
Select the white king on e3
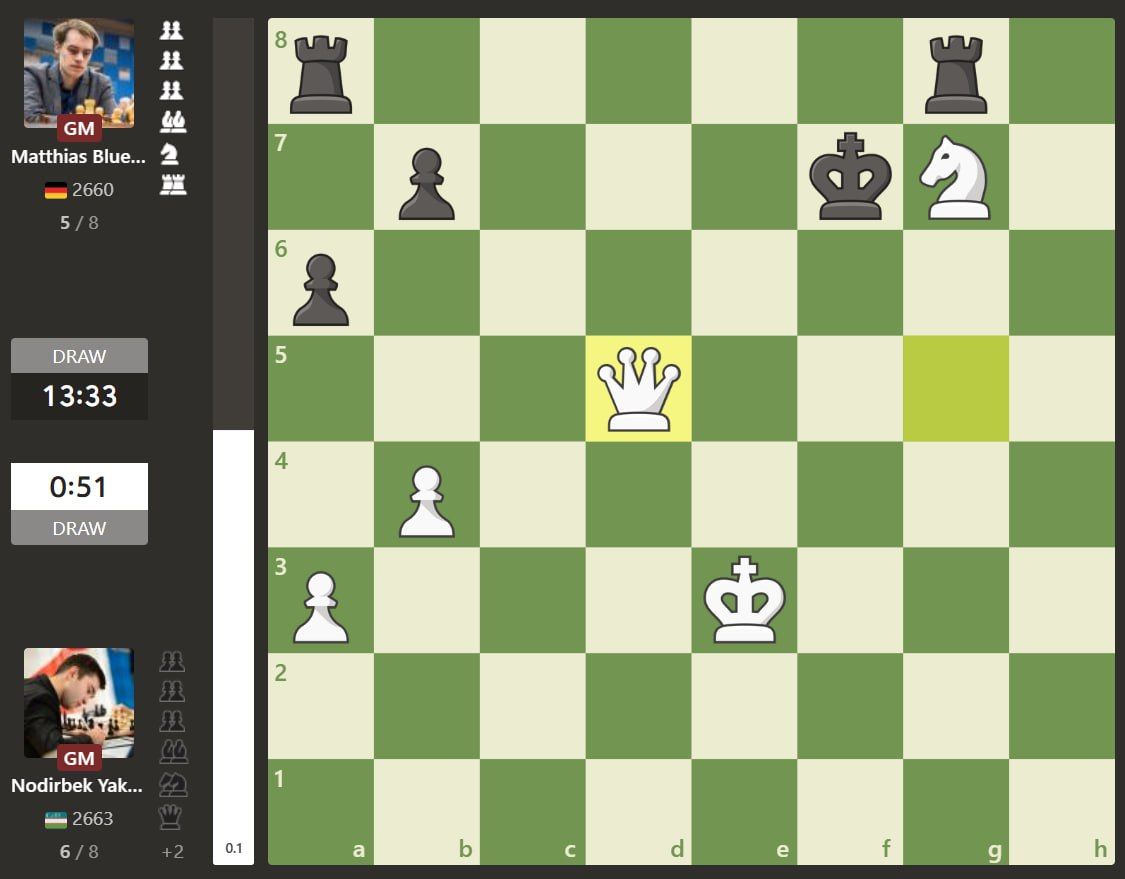tap(745, 600)
